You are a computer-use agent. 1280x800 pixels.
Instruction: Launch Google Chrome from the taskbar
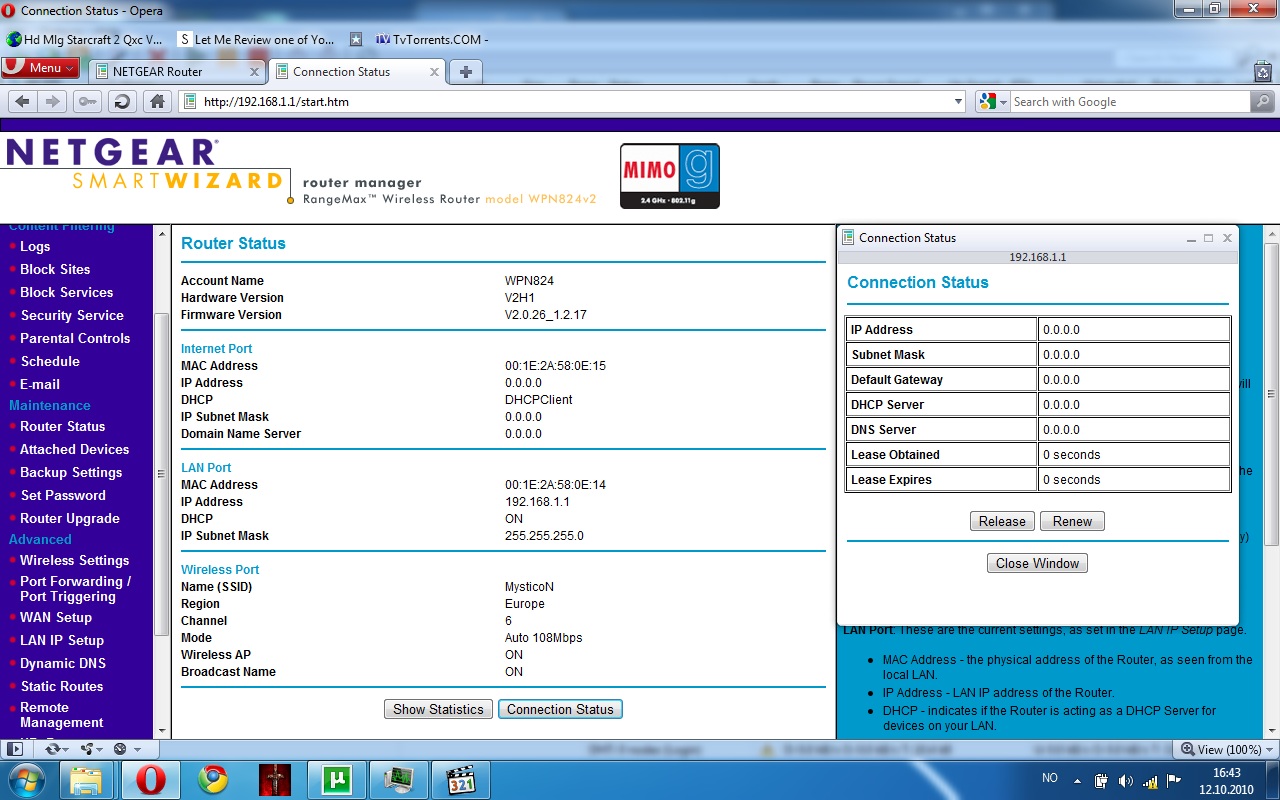click(x=212, y=780)
